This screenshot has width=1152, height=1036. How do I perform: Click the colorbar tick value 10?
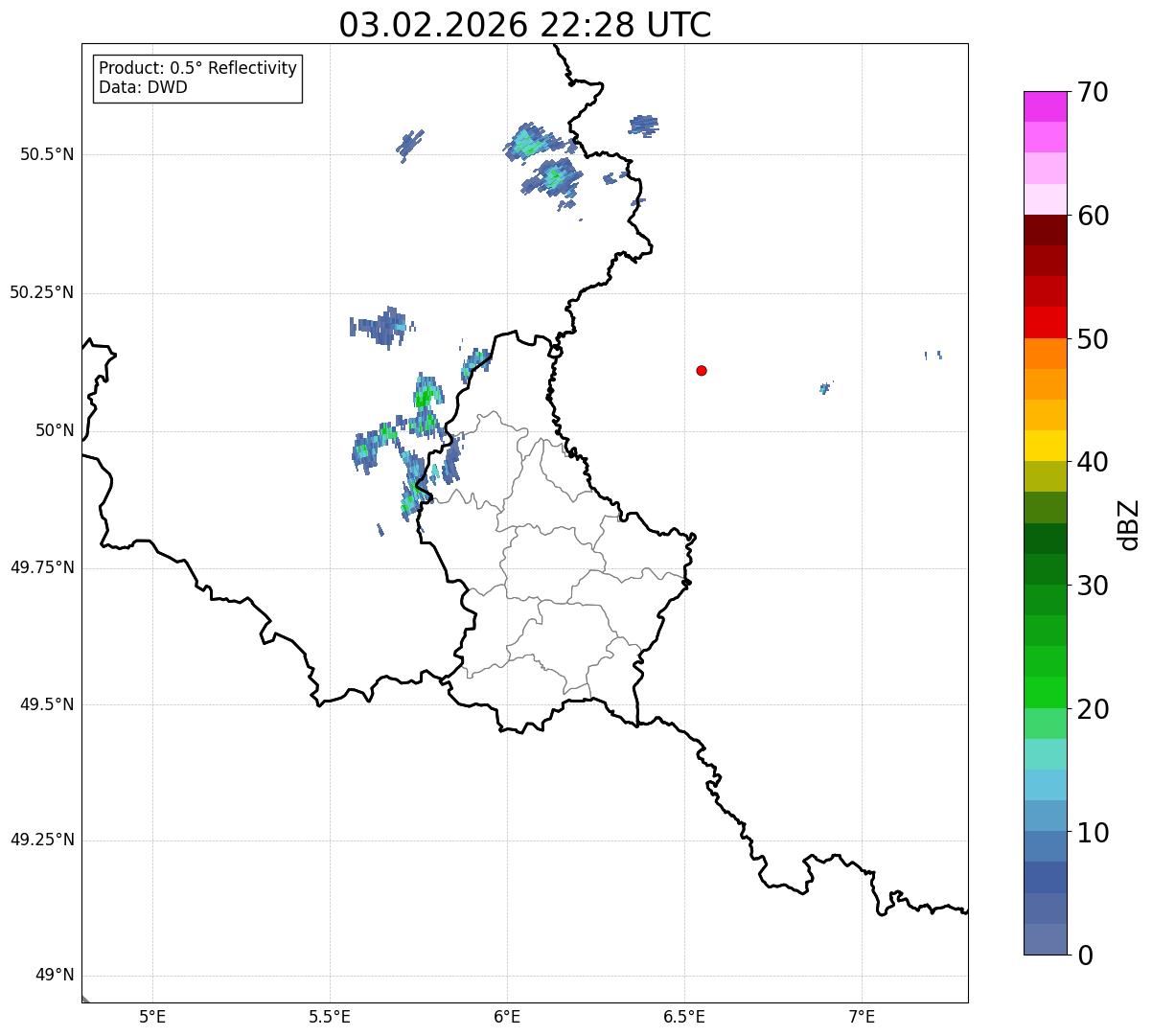click(1093, 833)
